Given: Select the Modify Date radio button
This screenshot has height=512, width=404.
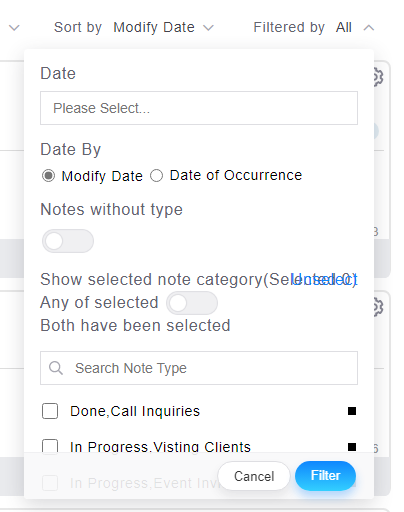Looking at the screenshot, I should pos(48,175).
